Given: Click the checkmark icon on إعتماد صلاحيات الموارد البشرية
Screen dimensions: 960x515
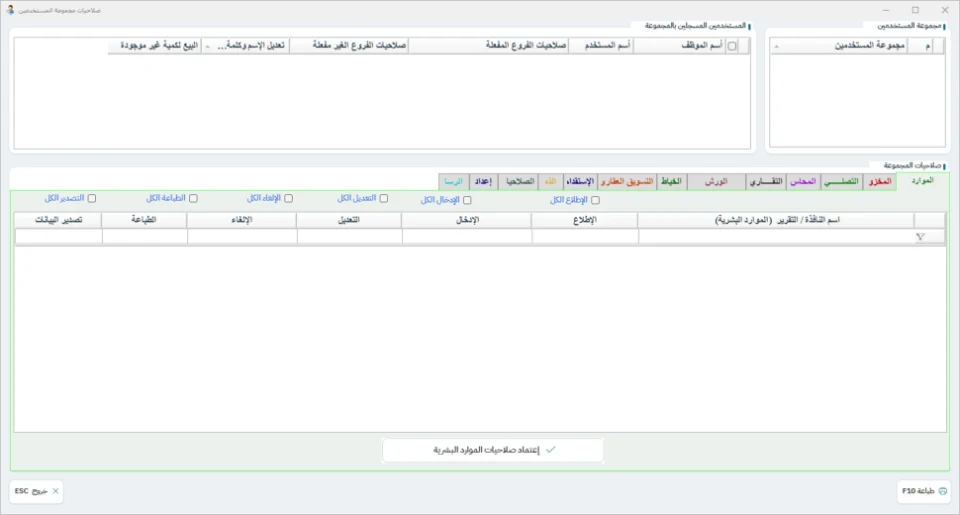Looking at the screenshot, I should tap(550, 449).
